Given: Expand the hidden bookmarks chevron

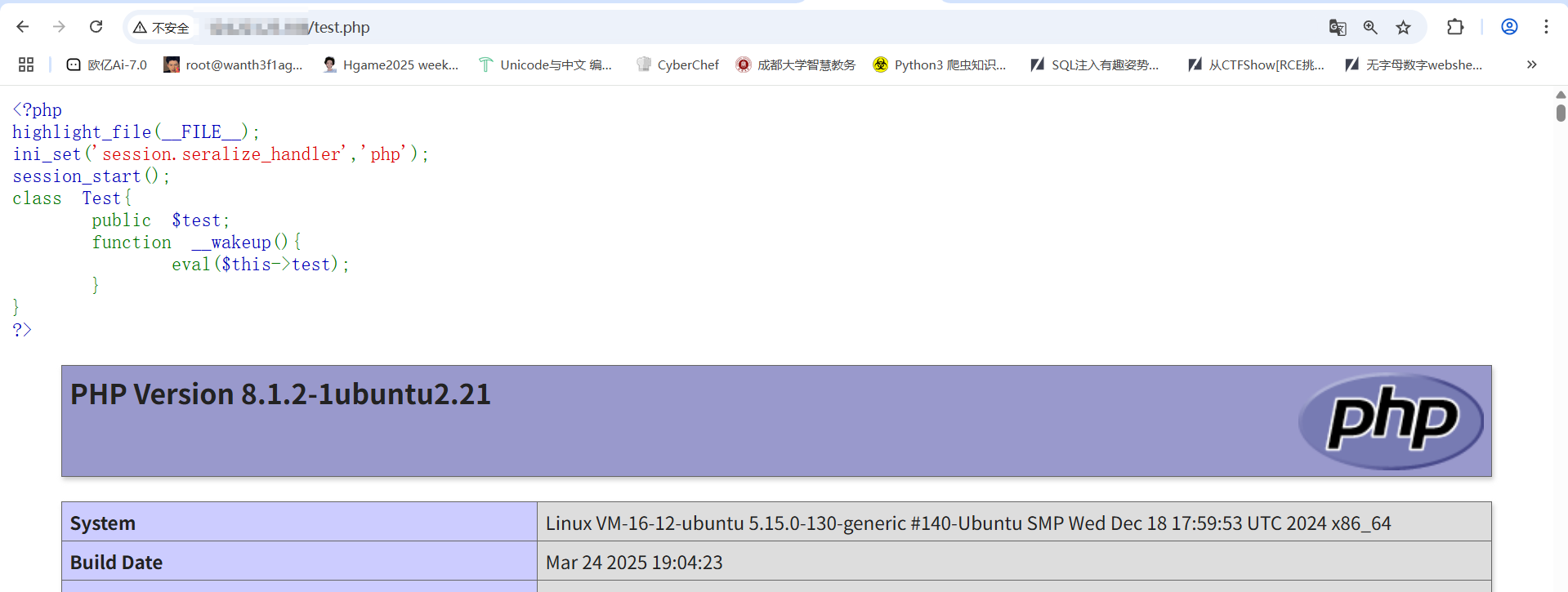Looking at the screenshot, I should (x=1531, y=65).
